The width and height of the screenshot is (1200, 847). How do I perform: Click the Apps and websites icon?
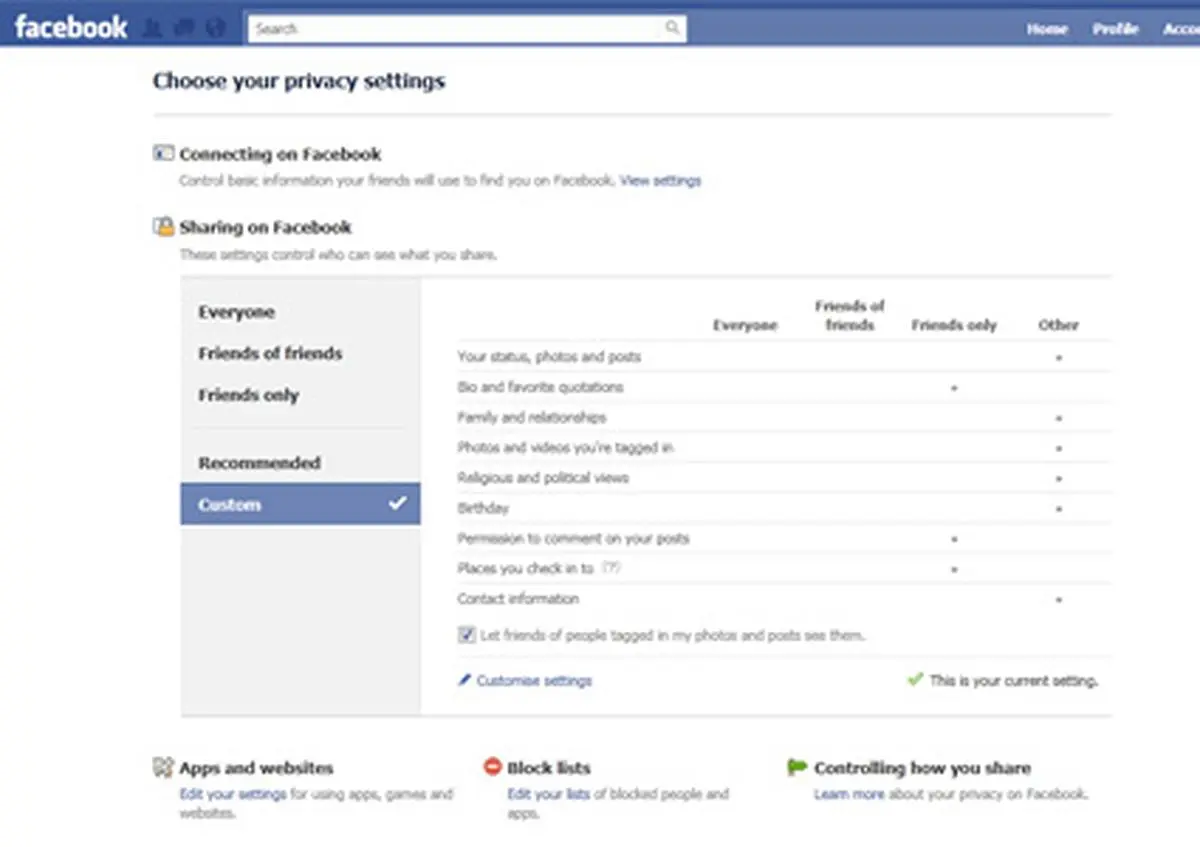tap(162, 767)
